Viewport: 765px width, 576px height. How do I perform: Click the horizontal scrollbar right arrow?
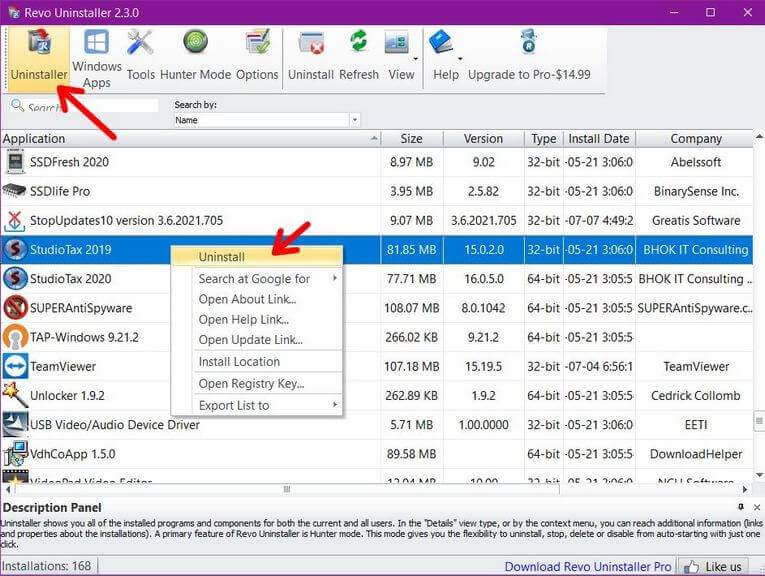point(745,489)
